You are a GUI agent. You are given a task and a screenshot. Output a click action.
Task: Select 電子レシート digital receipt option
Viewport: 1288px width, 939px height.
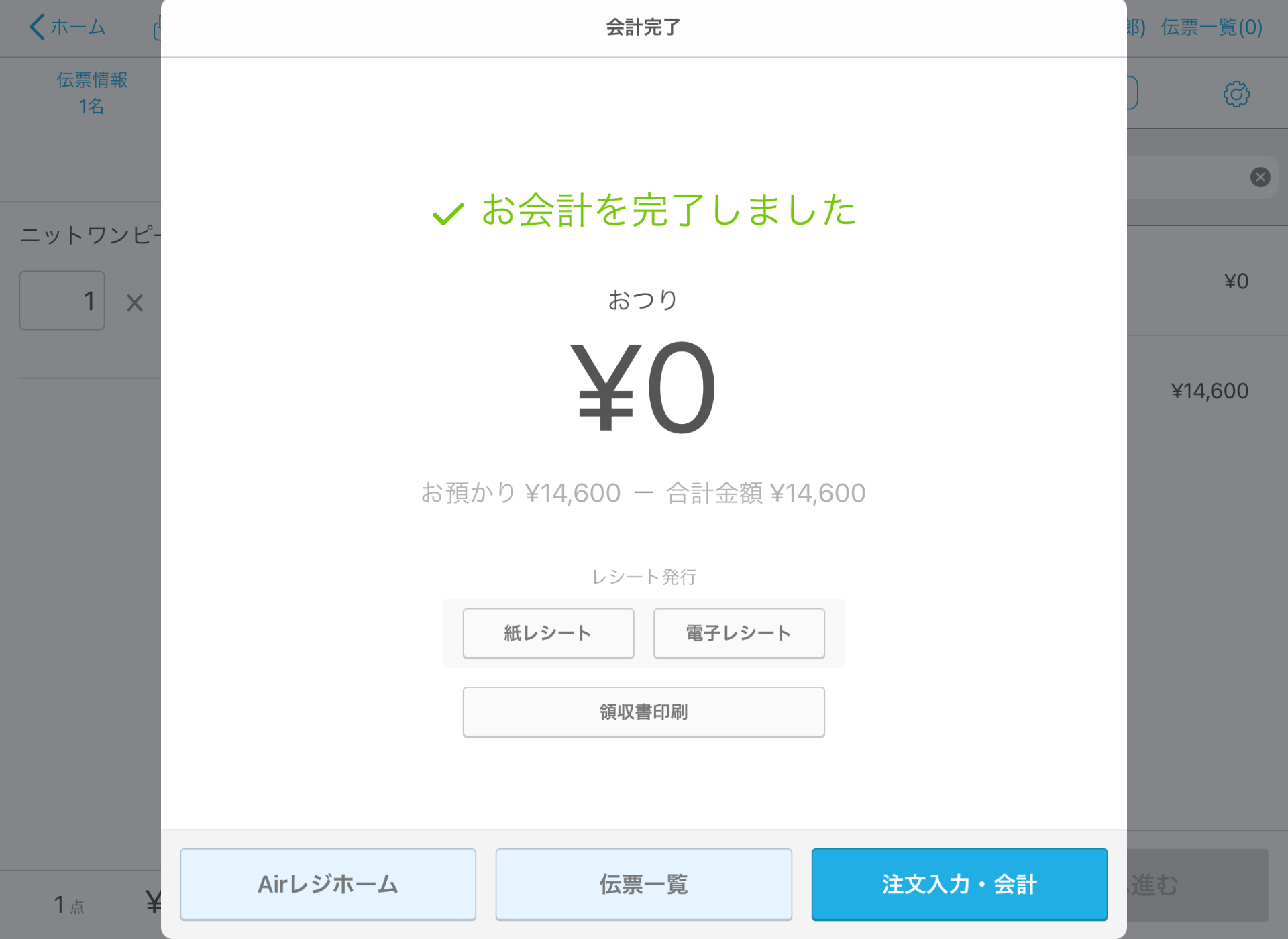739,633
